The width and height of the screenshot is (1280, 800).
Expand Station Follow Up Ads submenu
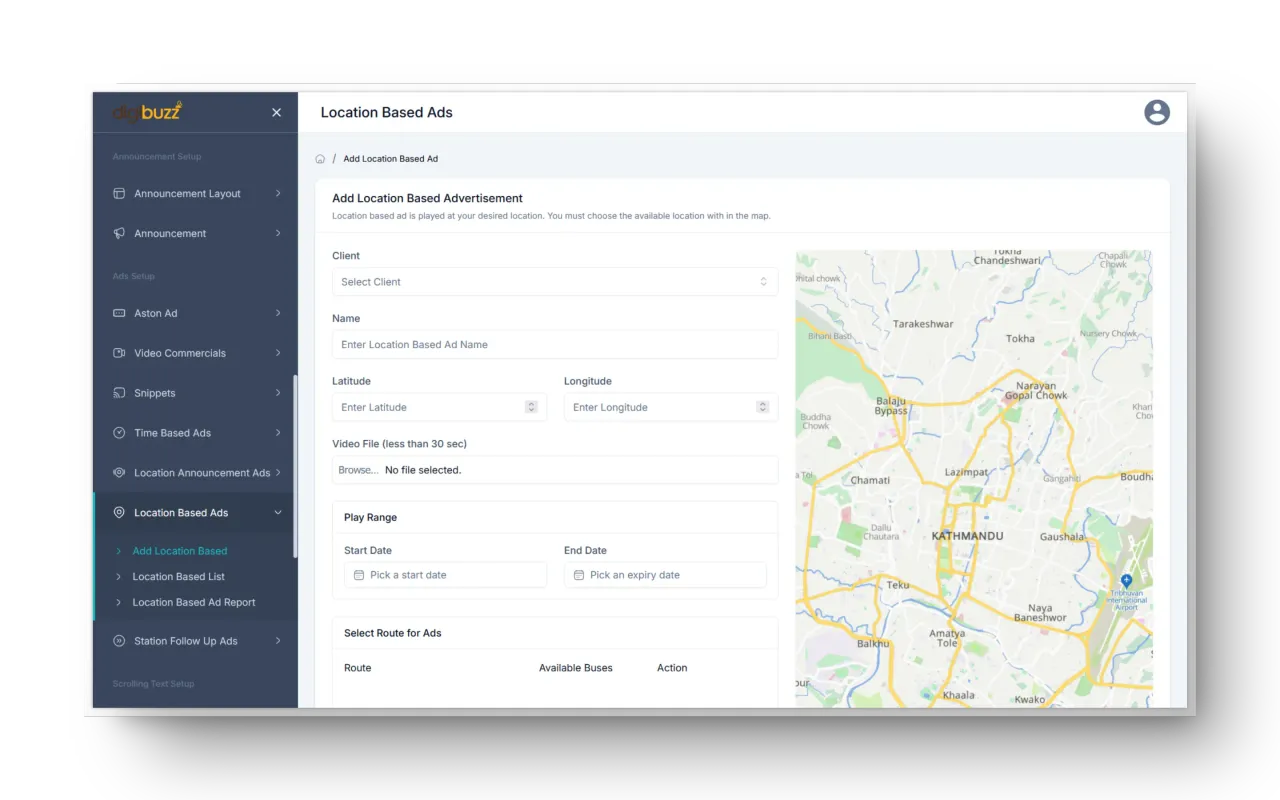pos(278,641)
